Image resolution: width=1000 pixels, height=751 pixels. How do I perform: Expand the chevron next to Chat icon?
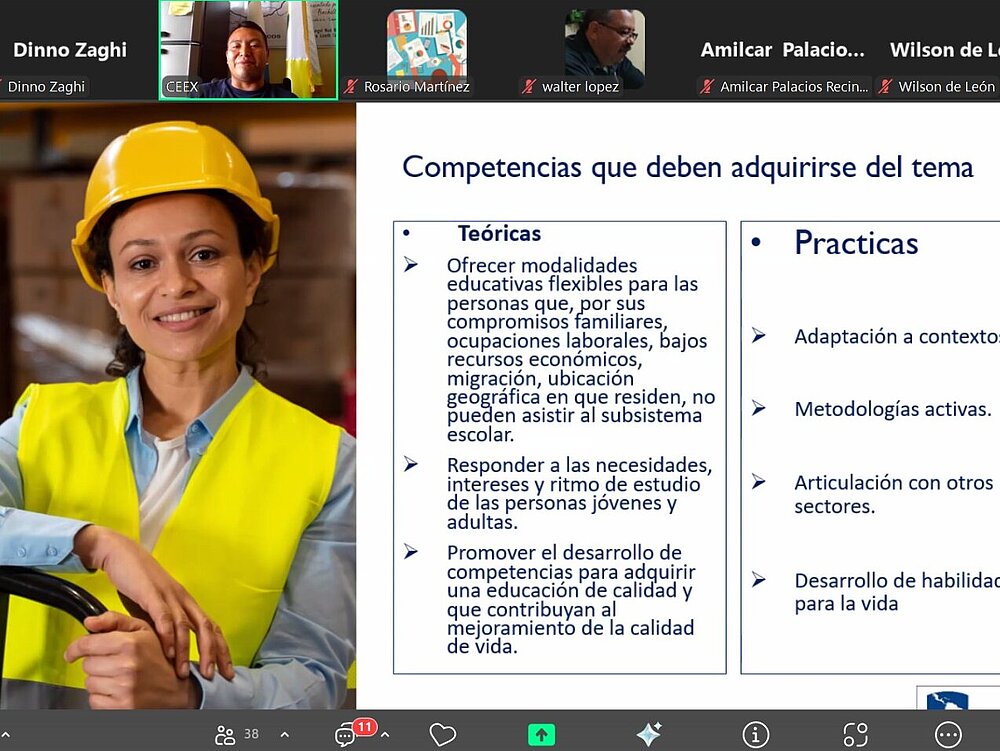385,735
